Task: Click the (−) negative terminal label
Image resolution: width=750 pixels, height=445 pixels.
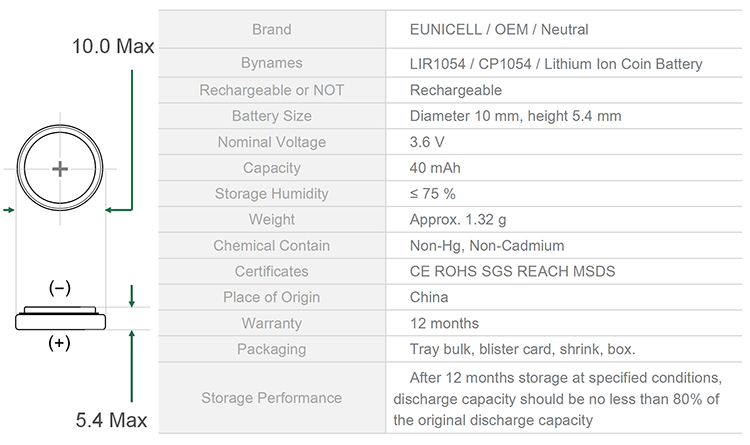Action: [x=60, y=288]
